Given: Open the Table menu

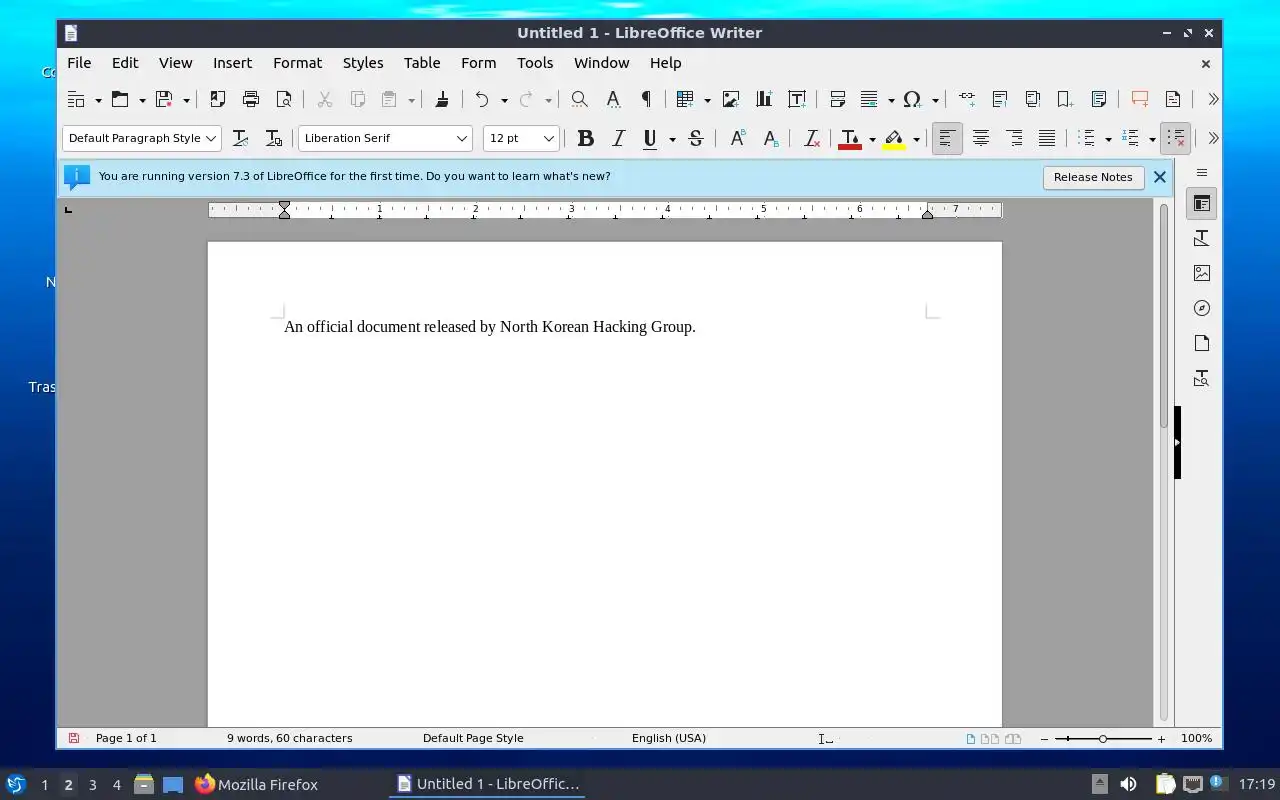Looking at the screenshot, I should [x=422, y=62].
